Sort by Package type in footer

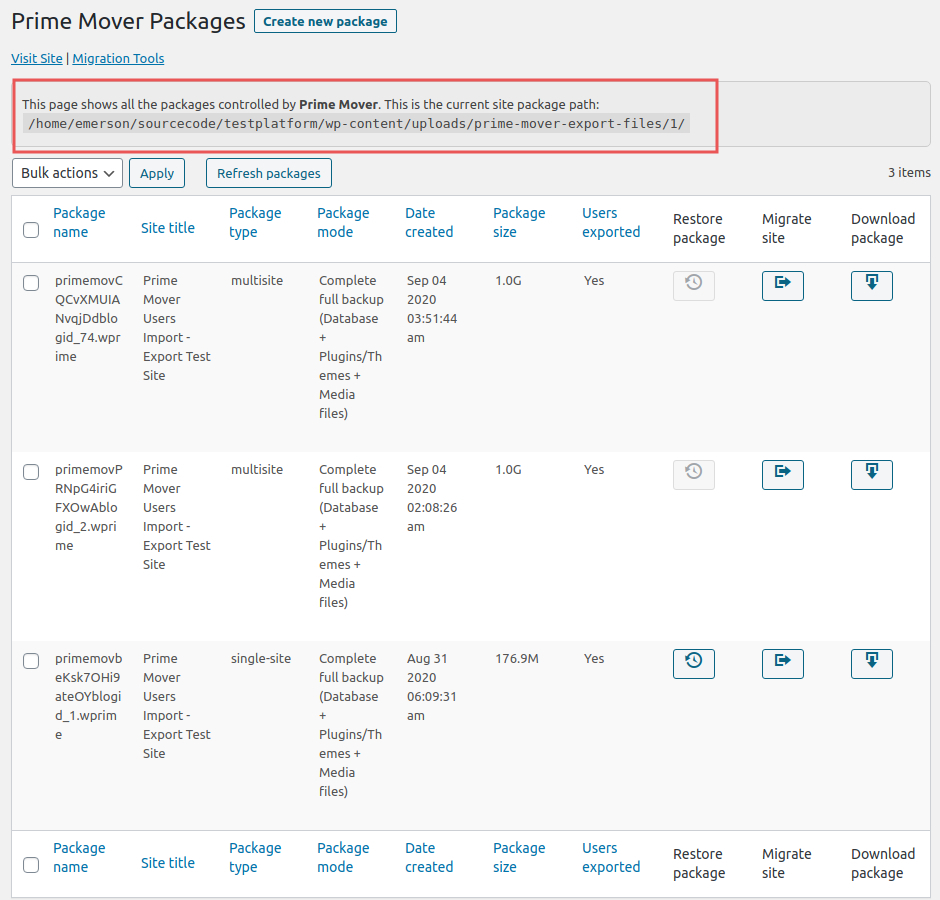(x=255, y=857)
